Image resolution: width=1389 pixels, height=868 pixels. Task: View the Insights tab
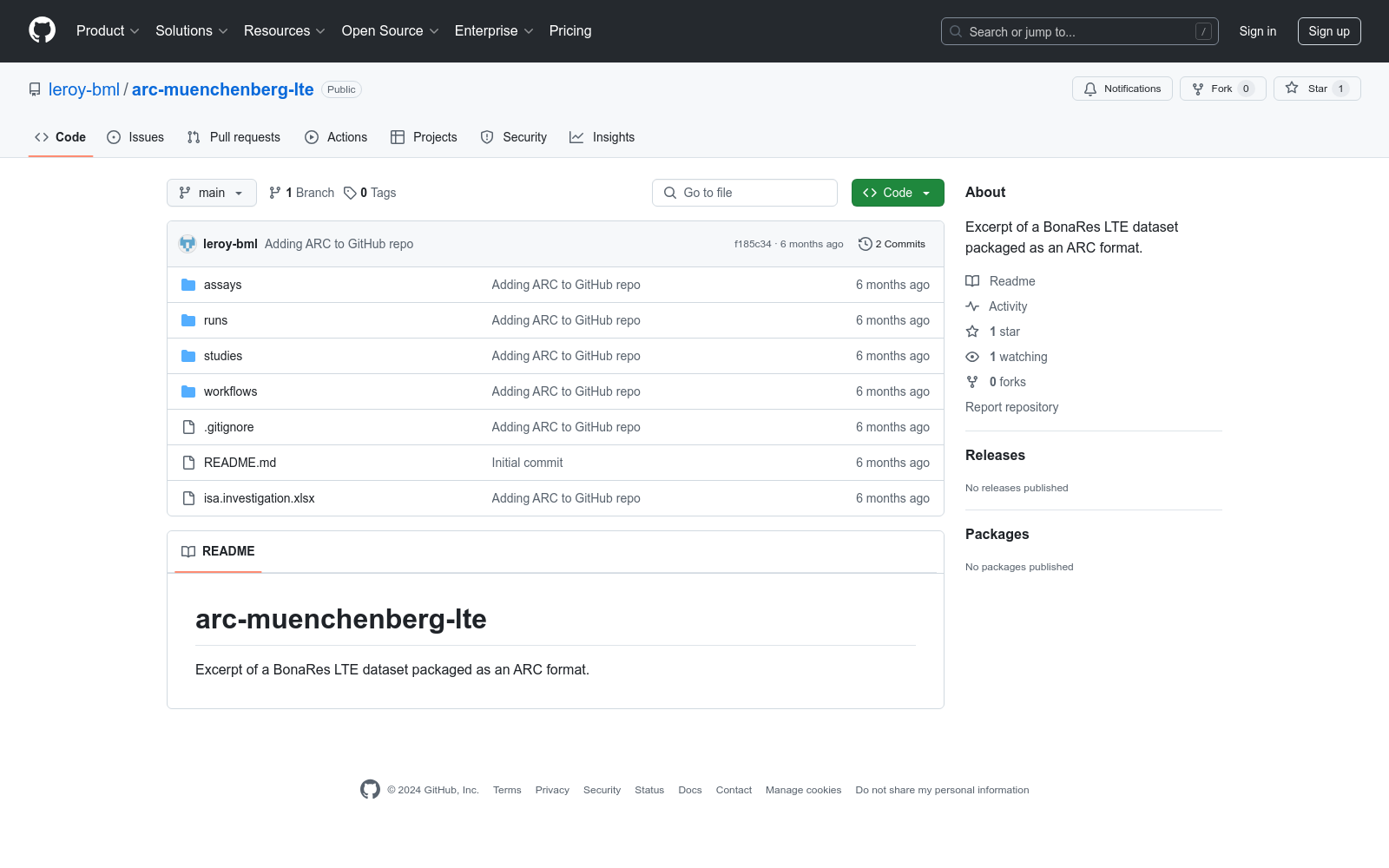point(602,137)
